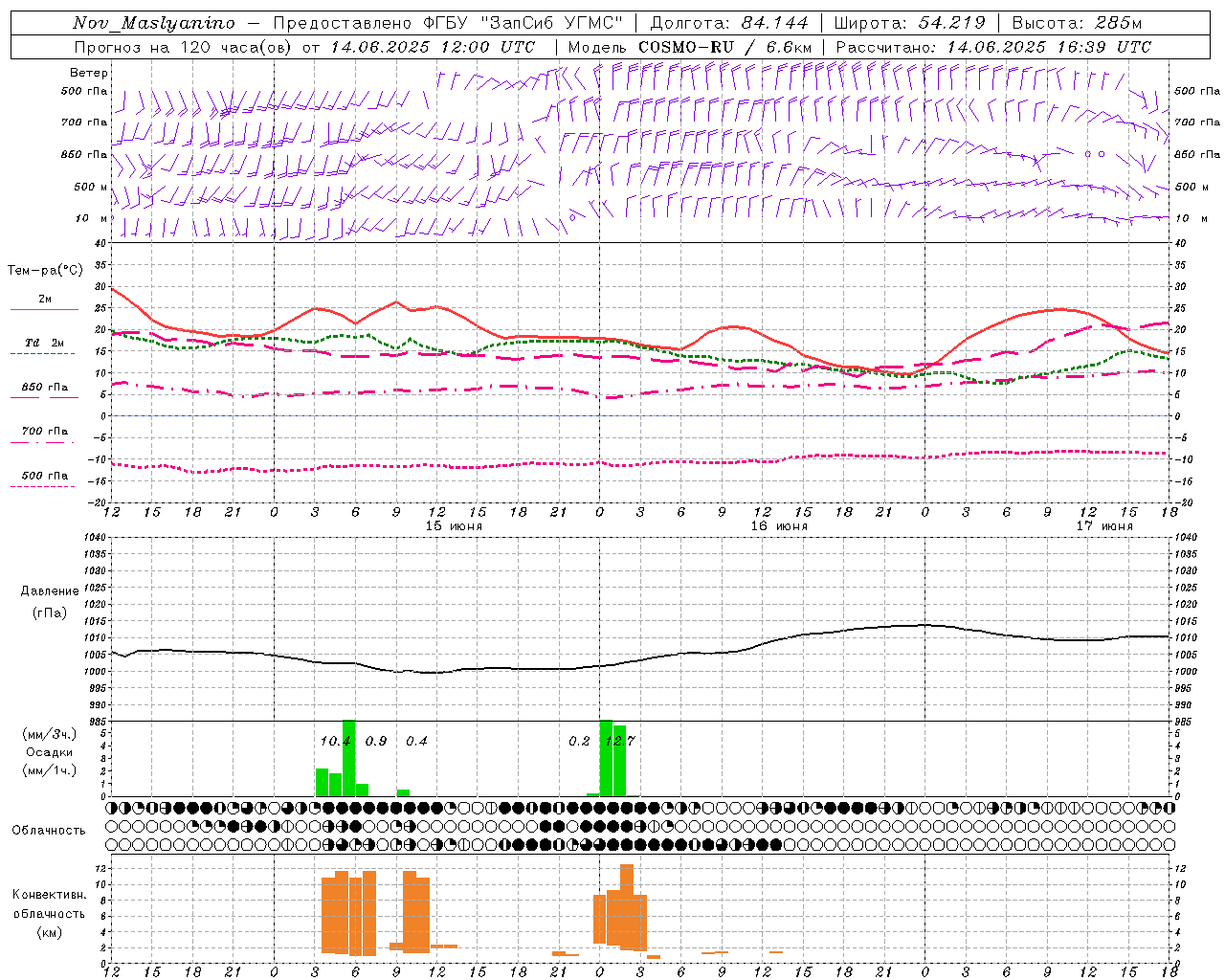The image size is (1225, 980).
Task: Click the Конвективн. облачность label
Action: [x=49, y=904]
